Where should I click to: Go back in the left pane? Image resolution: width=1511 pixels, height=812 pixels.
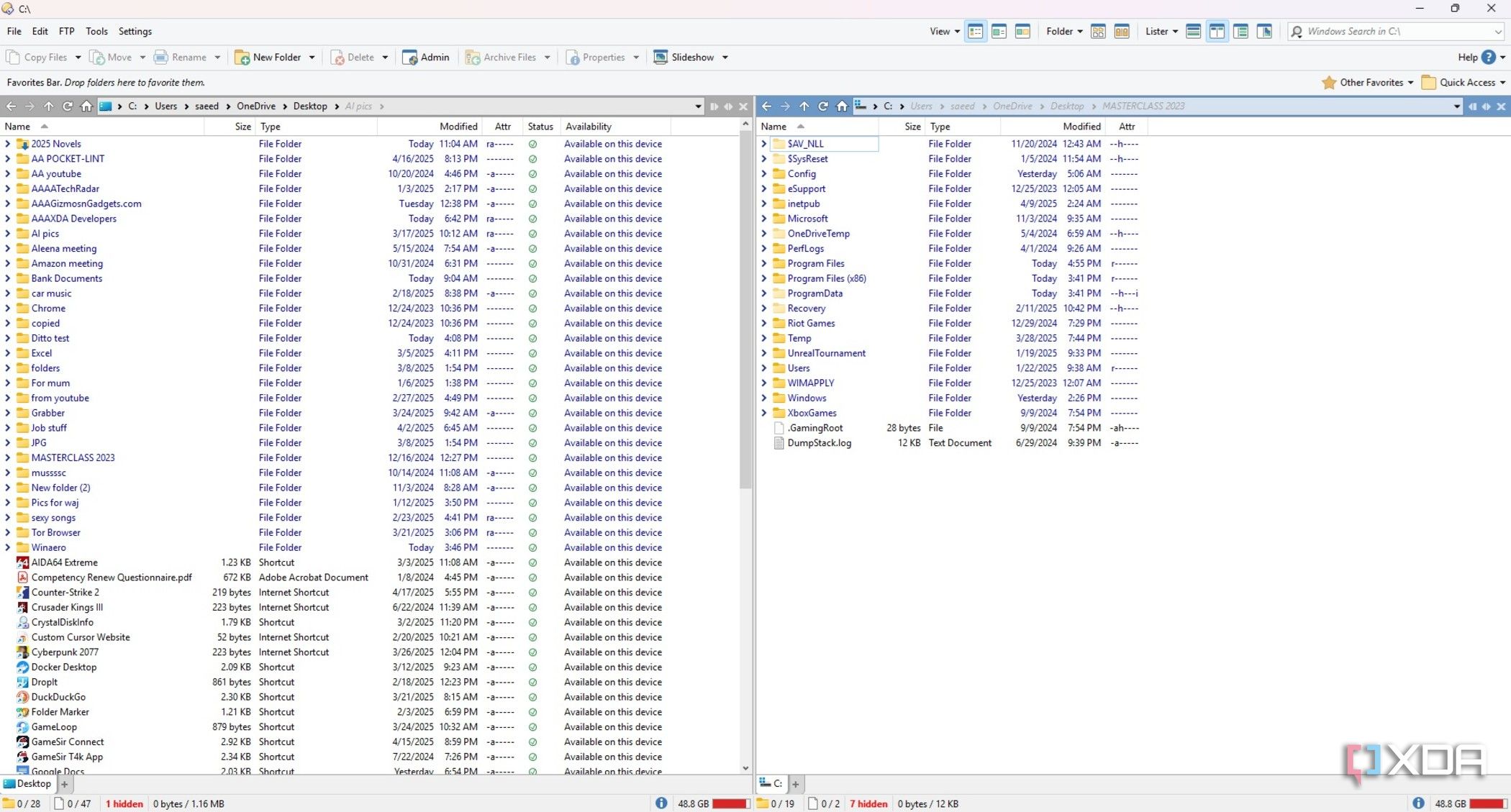click(11, 106)
